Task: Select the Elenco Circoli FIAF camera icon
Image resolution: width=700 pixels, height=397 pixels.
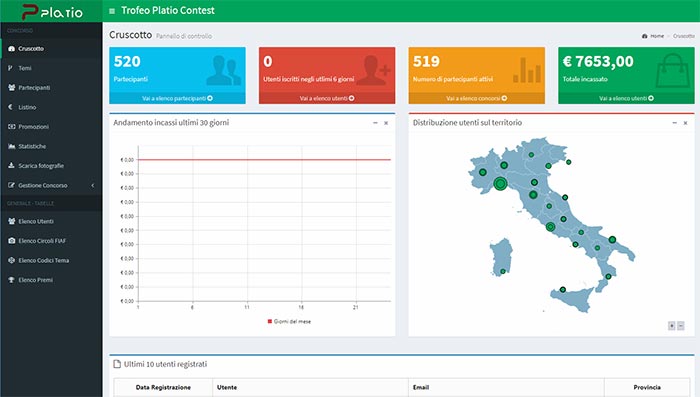Action: [x=12, y=241]
